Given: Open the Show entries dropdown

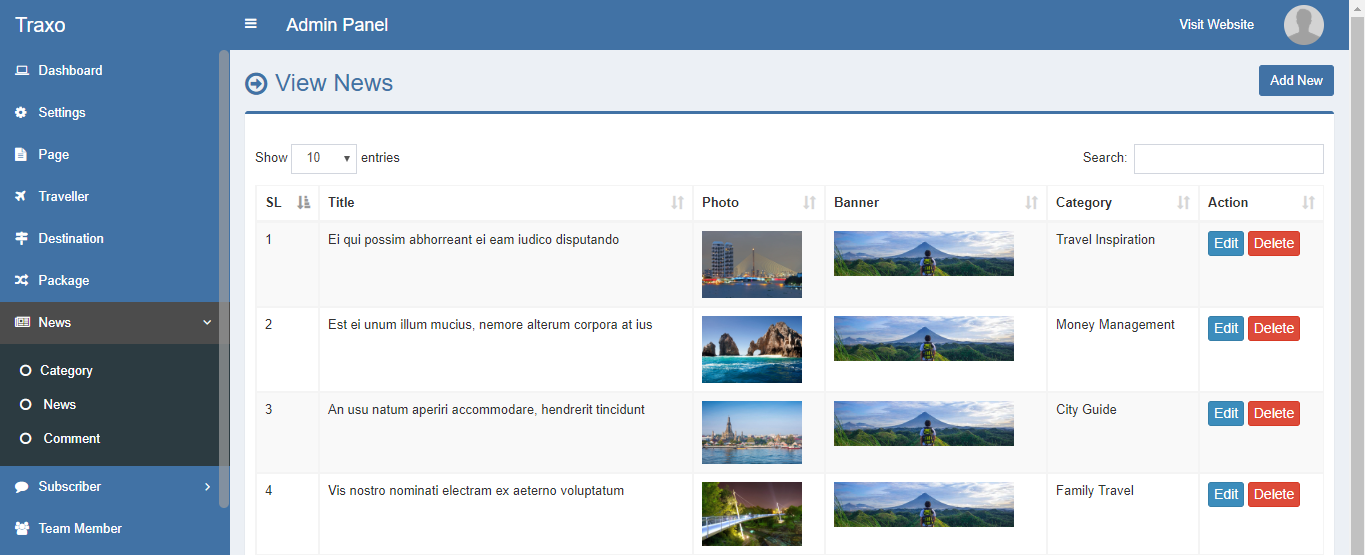Looking at the screenshot, I should click(324, 158).
